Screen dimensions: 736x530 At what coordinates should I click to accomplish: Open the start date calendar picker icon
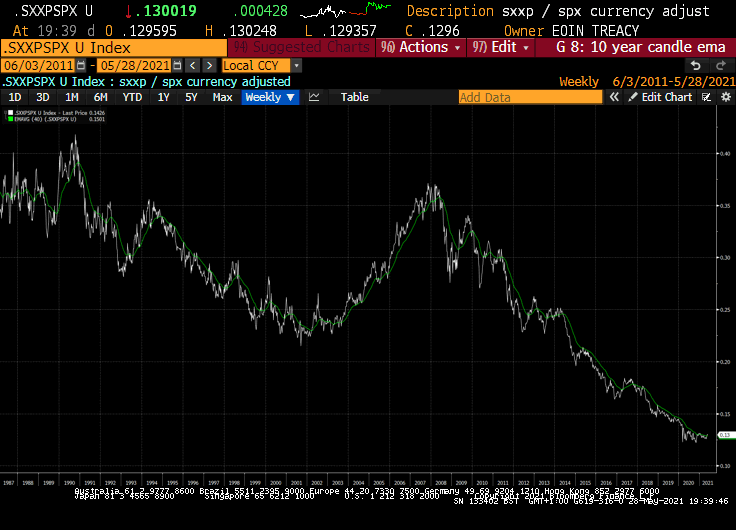[x=81, y=65]
